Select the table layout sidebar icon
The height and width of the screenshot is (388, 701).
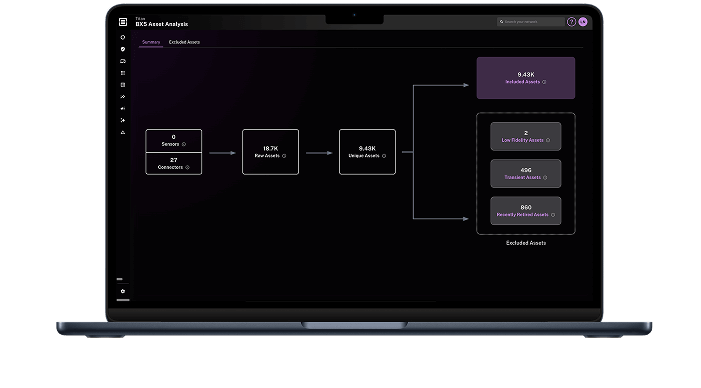coord(123,85)
